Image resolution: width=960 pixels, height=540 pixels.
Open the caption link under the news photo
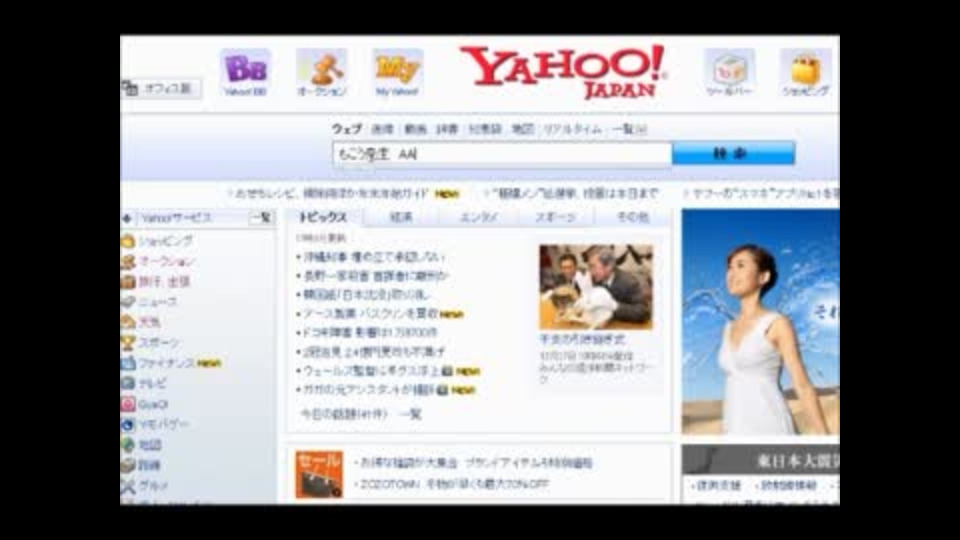[582, 339]
